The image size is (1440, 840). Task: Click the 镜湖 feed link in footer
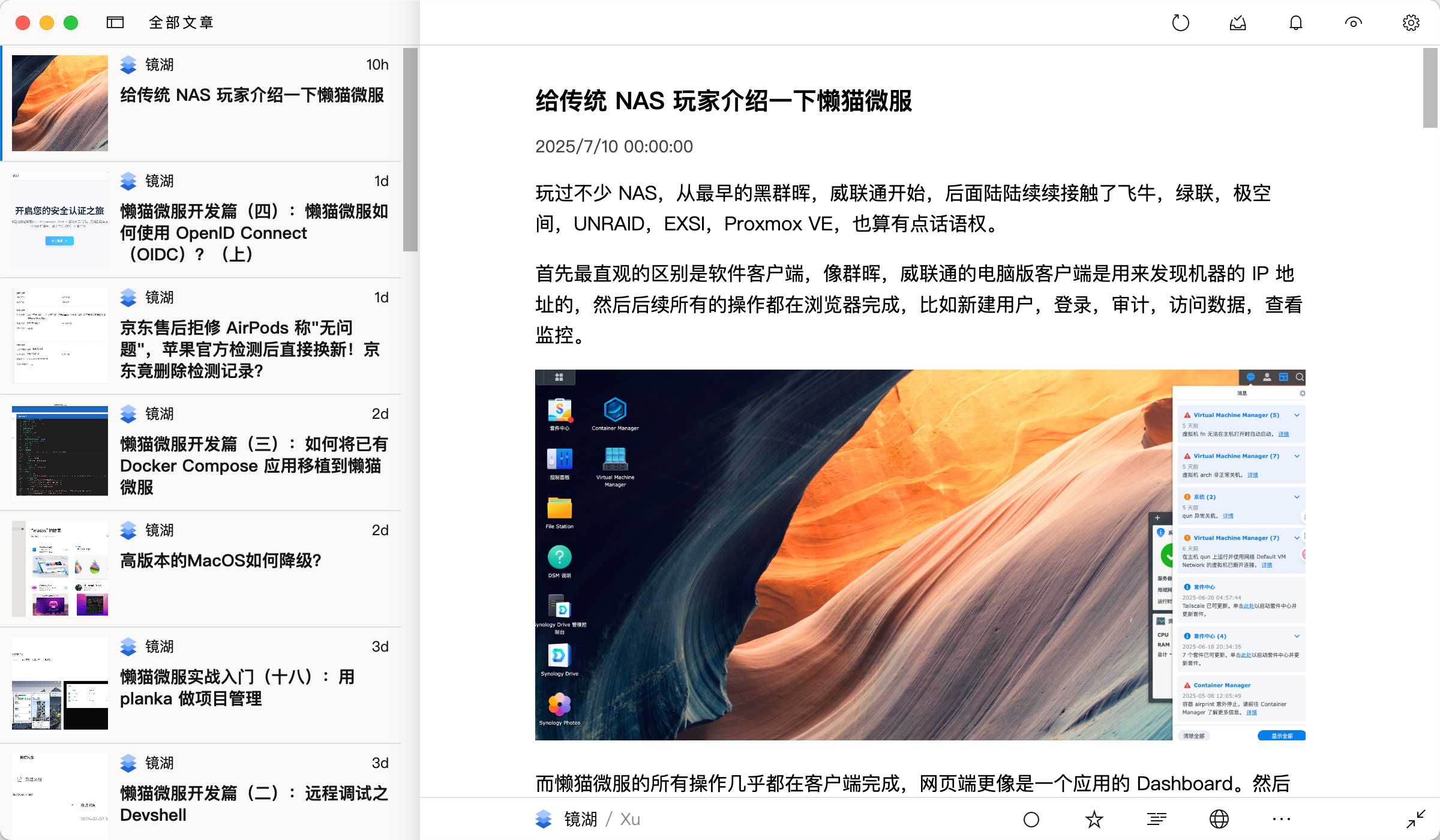[580, 819]
